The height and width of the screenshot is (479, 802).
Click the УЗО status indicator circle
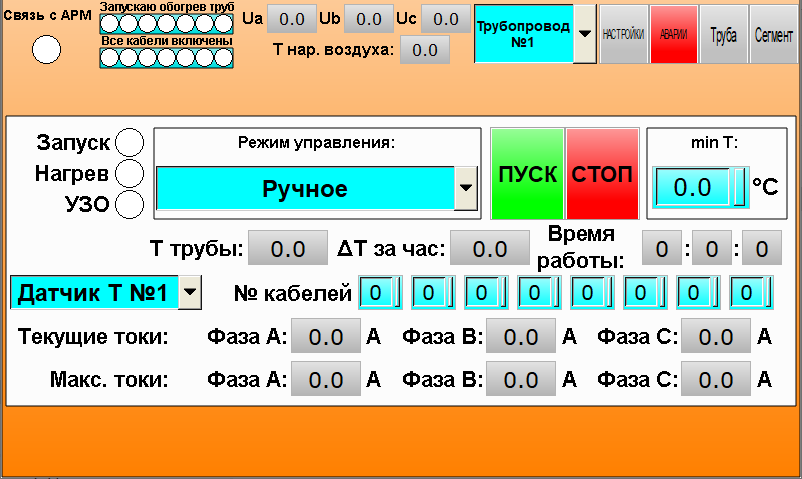(129, 205)
